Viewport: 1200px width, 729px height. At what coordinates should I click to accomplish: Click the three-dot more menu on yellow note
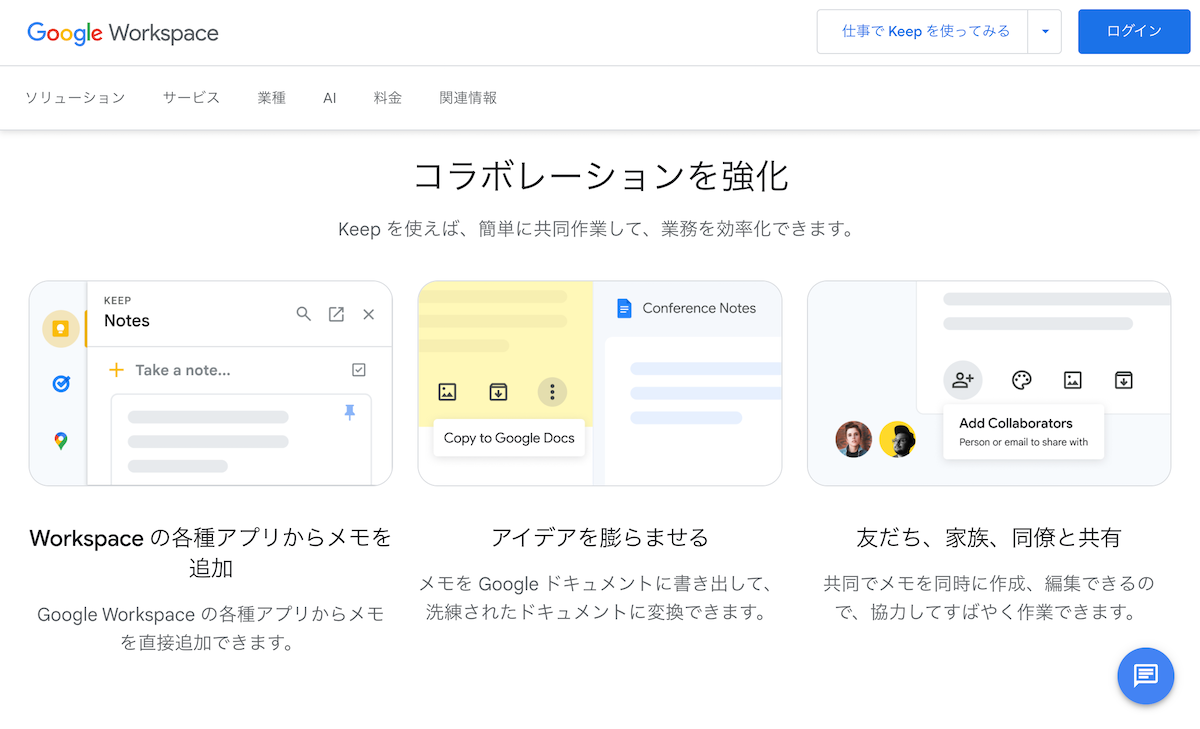552,392
